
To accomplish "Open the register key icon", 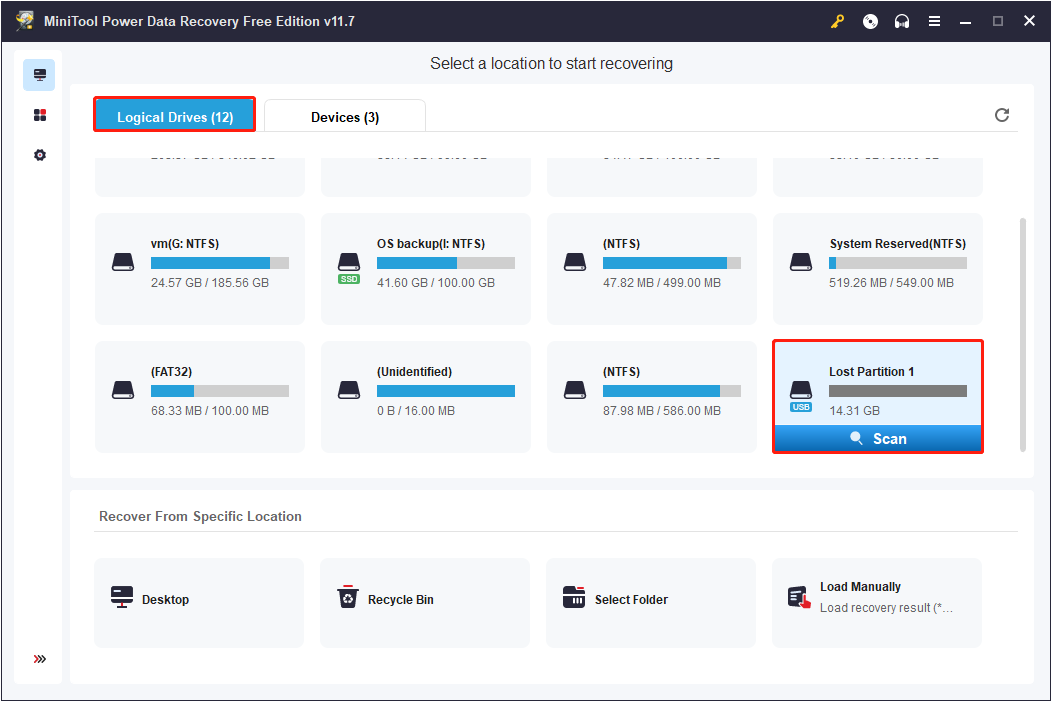I will tap(837, 21).
